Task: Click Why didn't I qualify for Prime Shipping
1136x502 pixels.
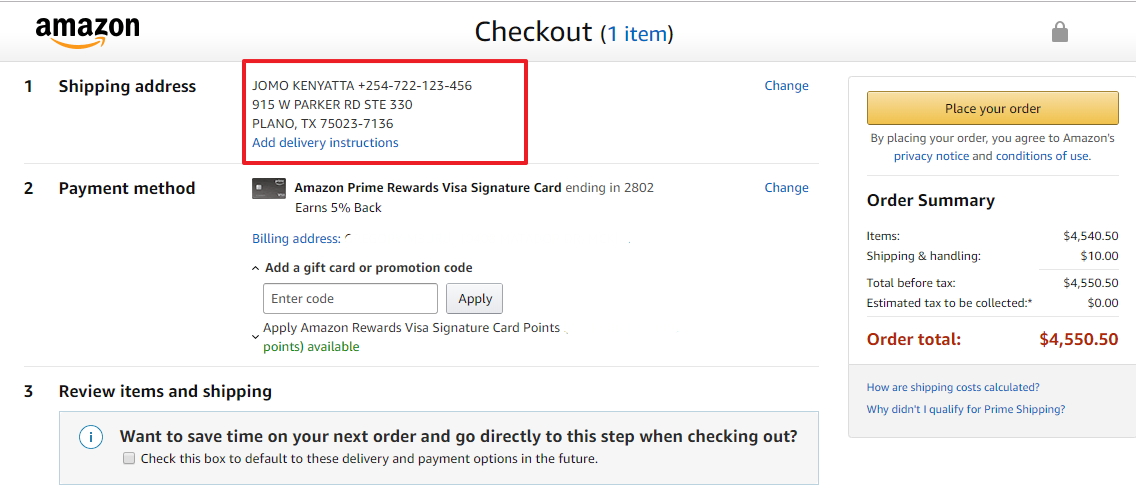Action: 965,409
